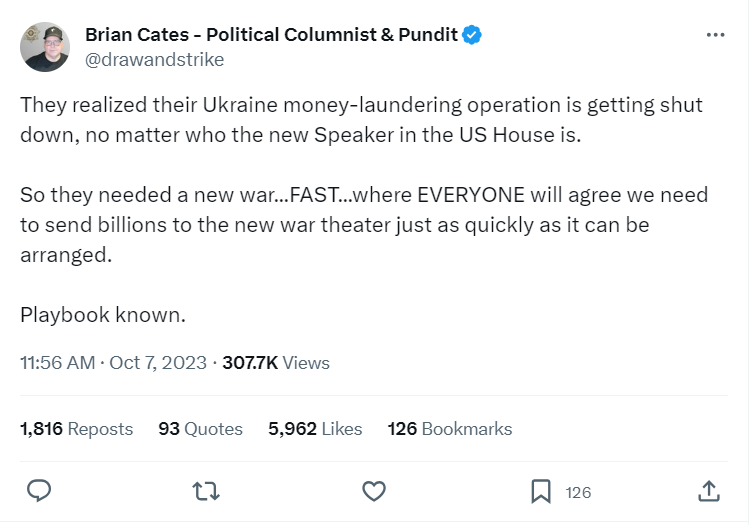Click the "Playbook known." tweet text

click(103, 314)
